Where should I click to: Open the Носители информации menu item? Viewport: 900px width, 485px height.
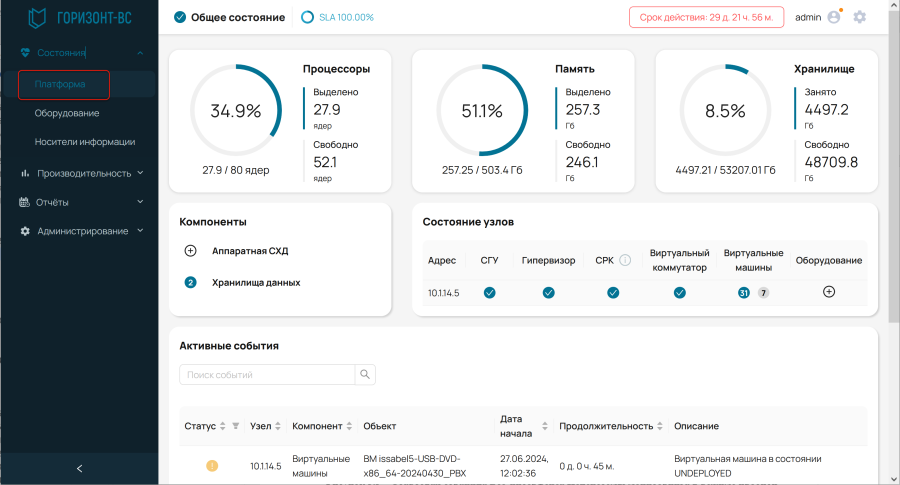click(85, 142)
